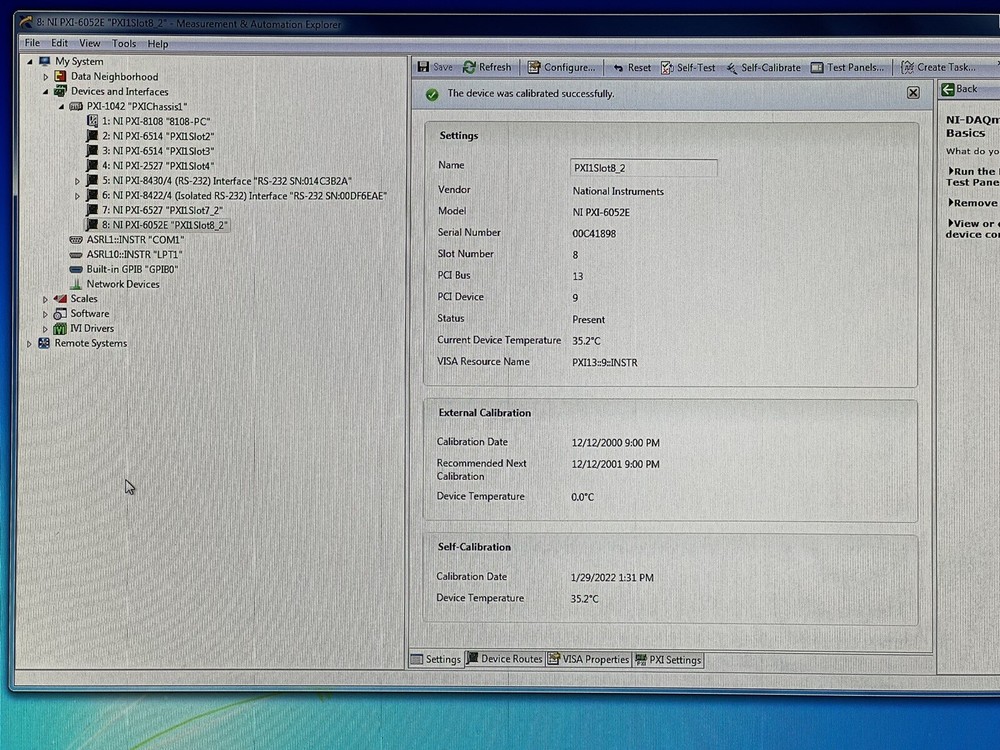Click self-calibration date 1/29/2022 1:31 PM
The width and height of the screenshot is (1000, 750).
(612, 577)
